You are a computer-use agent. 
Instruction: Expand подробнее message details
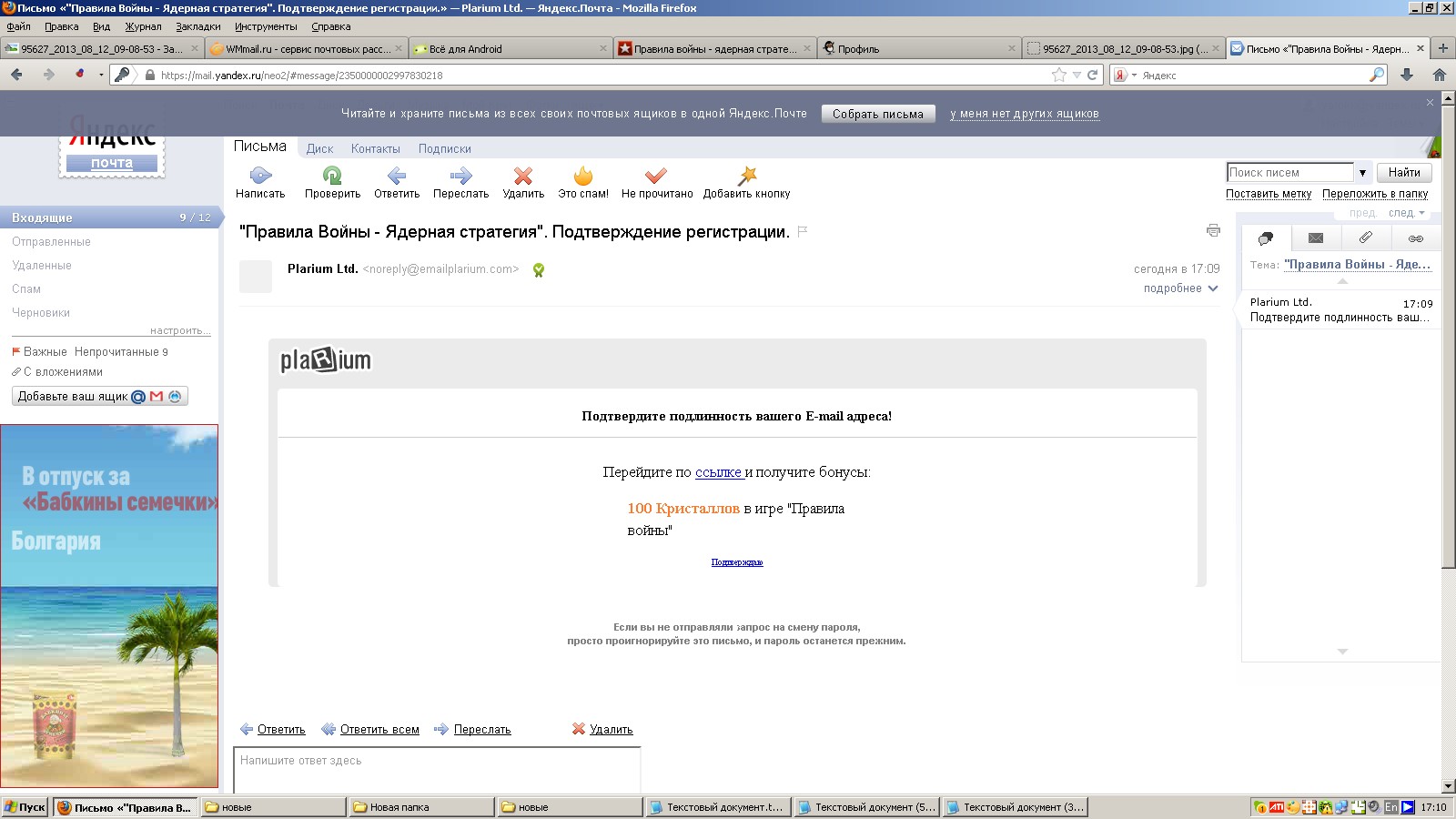pyautogui.click(x=1180, y=288)
